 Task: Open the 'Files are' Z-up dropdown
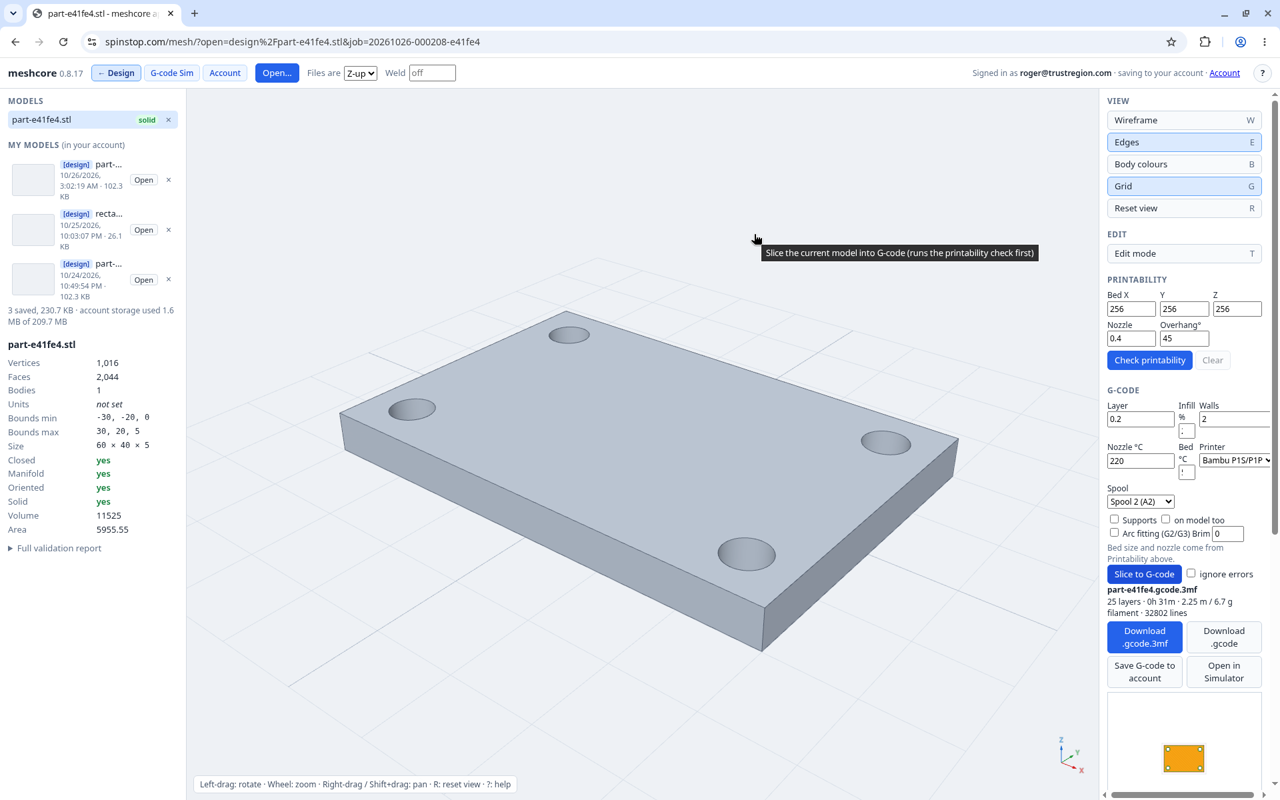coord(360,73)
